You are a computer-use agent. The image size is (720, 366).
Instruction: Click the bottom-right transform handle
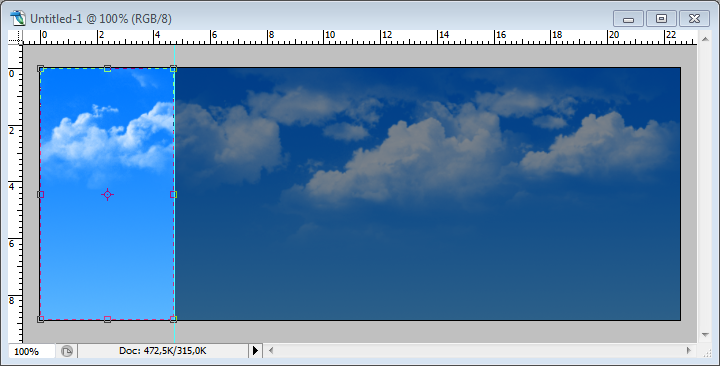click(x=174, y=319)
